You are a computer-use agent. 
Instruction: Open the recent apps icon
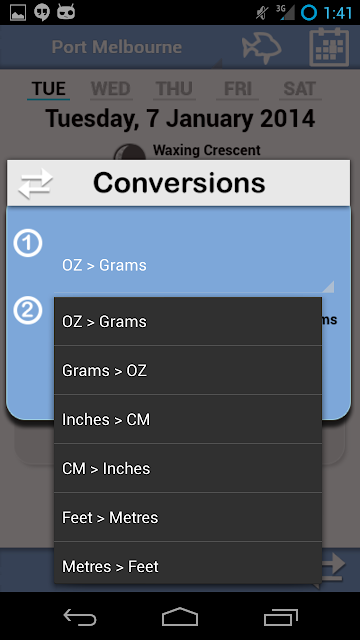pos(280,616)
